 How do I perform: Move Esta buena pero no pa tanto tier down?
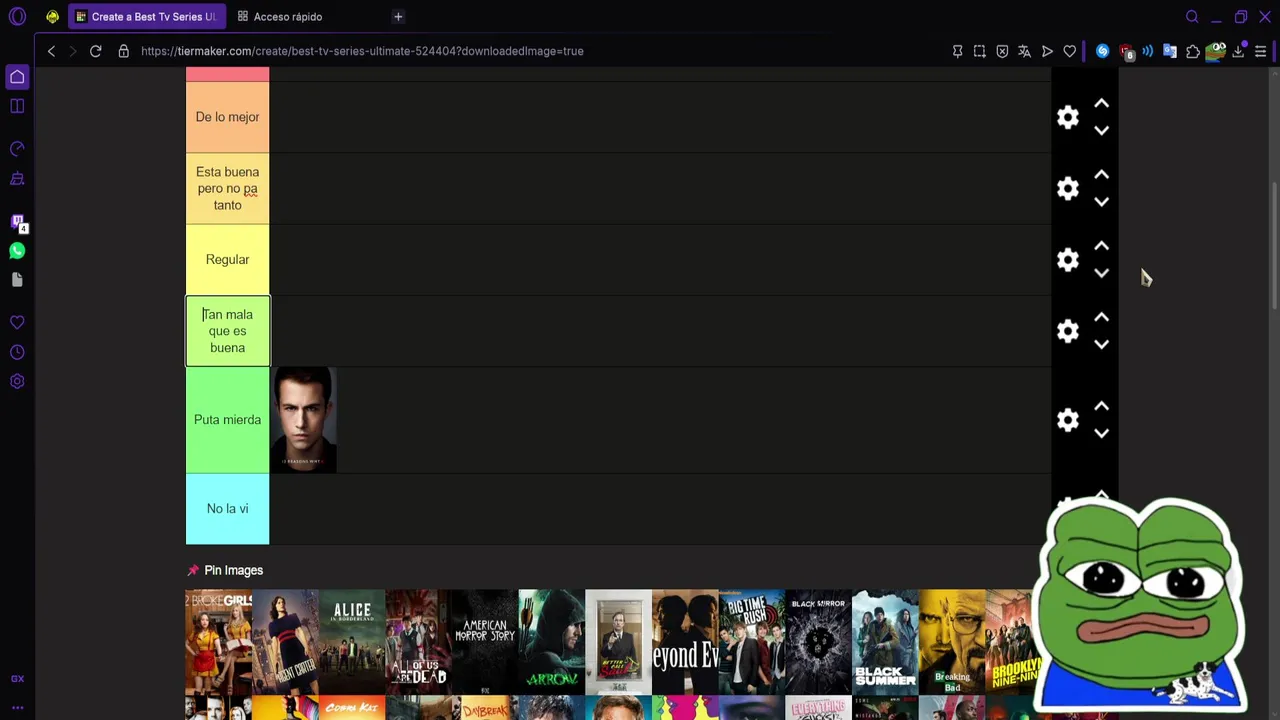[x=1101, y=201]
